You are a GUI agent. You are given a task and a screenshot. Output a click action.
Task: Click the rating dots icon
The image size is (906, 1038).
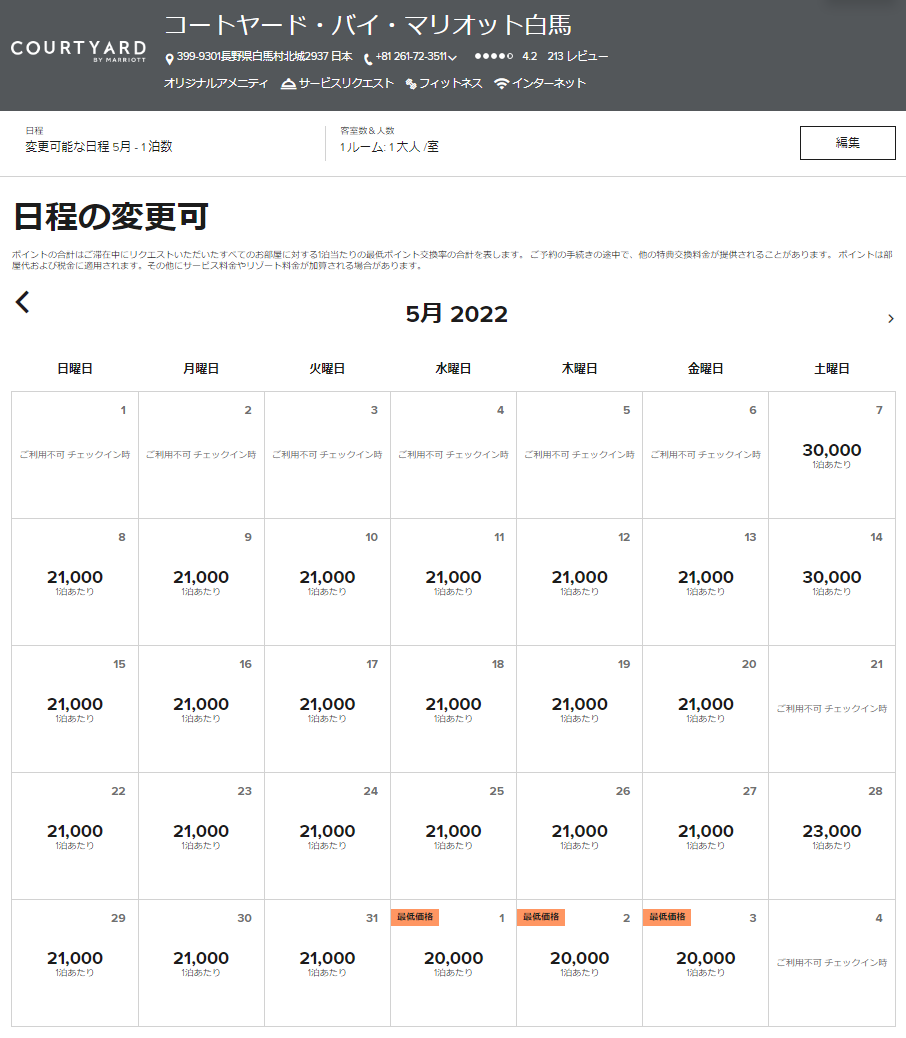pyautogui.click(x=493, y=57)
